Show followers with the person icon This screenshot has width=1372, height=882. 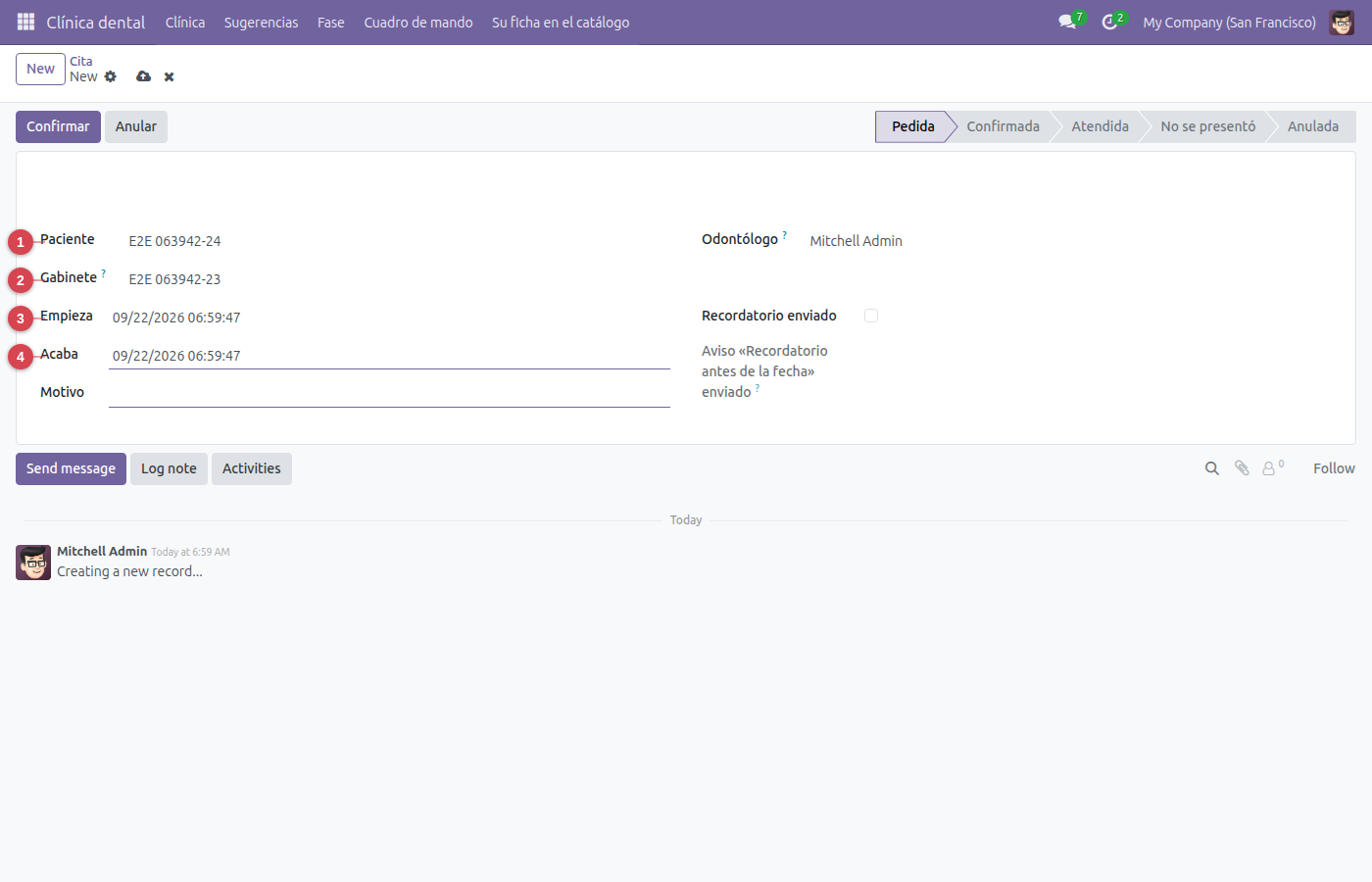(x=1273, y=468)
